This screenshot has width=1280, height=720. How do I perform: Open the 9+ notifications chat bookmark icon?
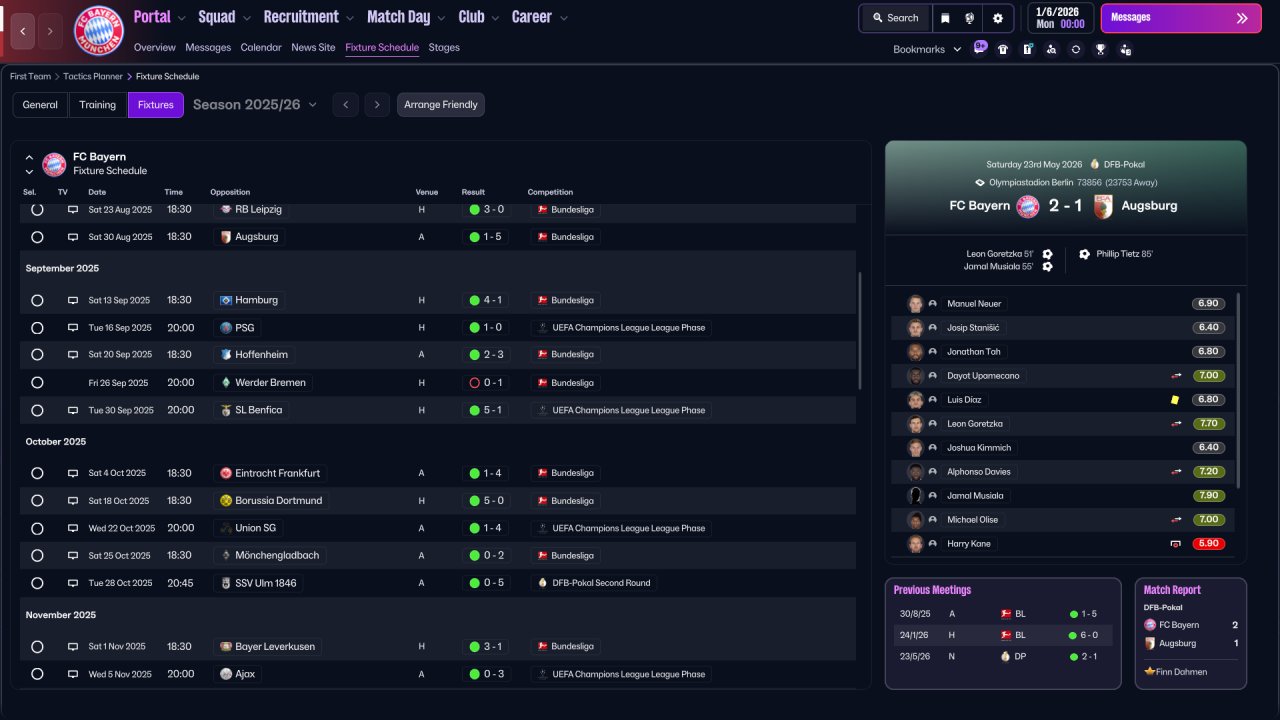980,48
